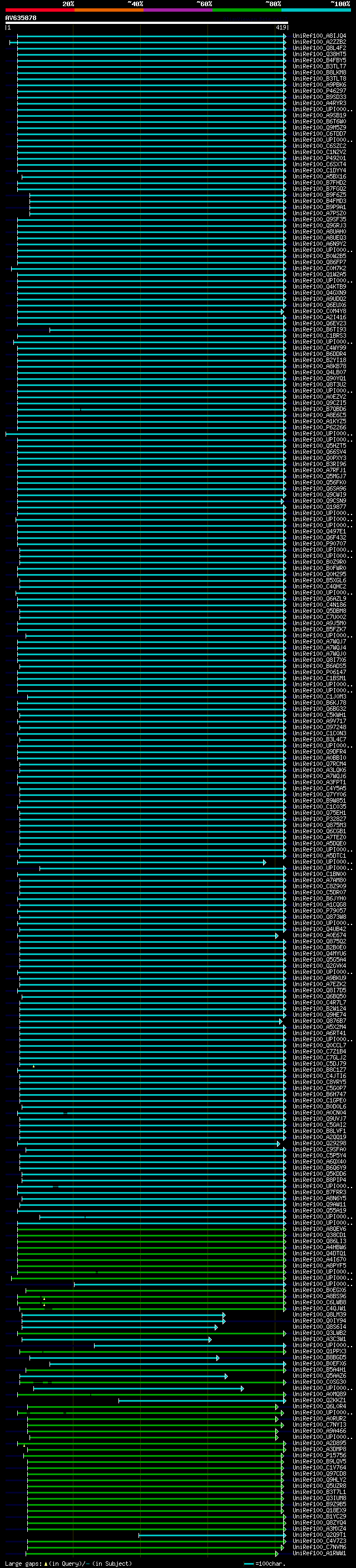The height and width of the screenshot is (1568, 356).
Task: Select the UniRef100_B9F6Z5 label
Action: (x=319, y=195)
